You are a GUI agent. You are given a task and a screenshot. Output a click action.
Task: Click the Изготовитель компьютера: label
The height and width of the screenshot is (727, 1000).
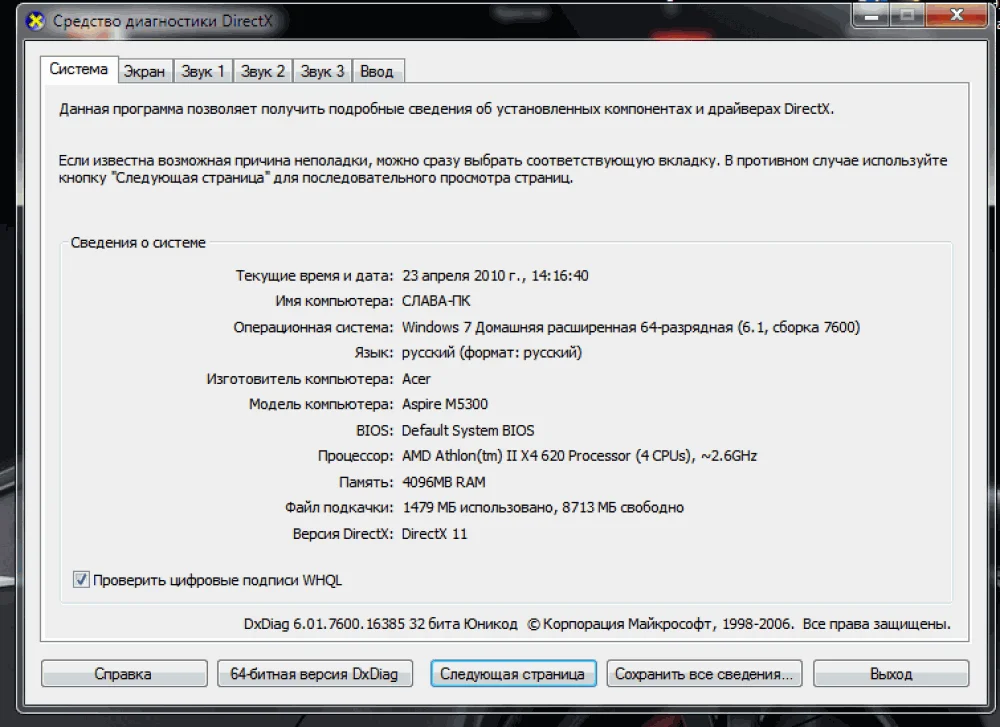[x=300, y=379]
